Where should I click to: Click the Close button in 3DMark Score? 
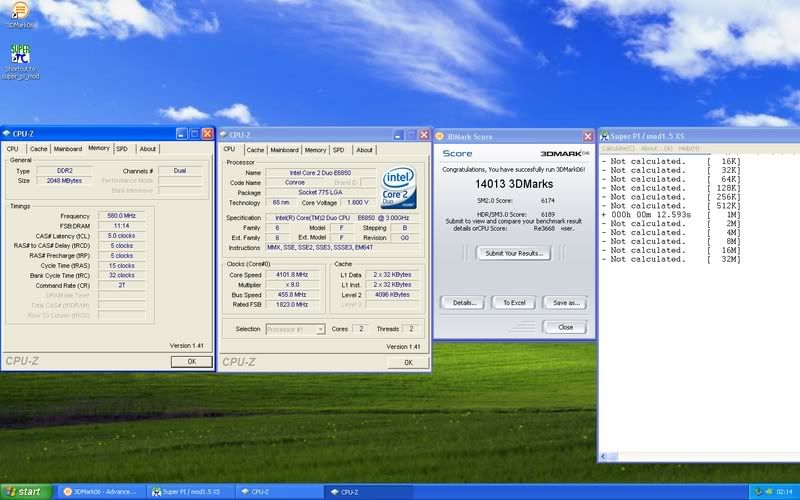coord(565,327)
